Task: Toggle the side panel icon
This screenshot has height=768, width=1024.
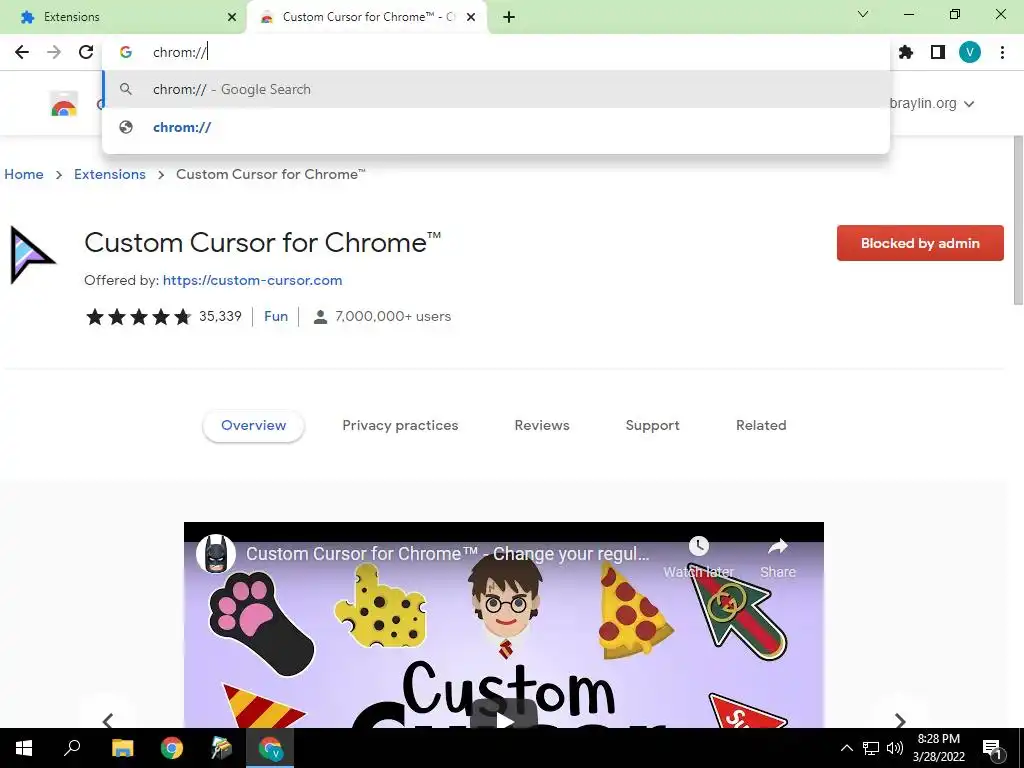Action: (938, 52)
